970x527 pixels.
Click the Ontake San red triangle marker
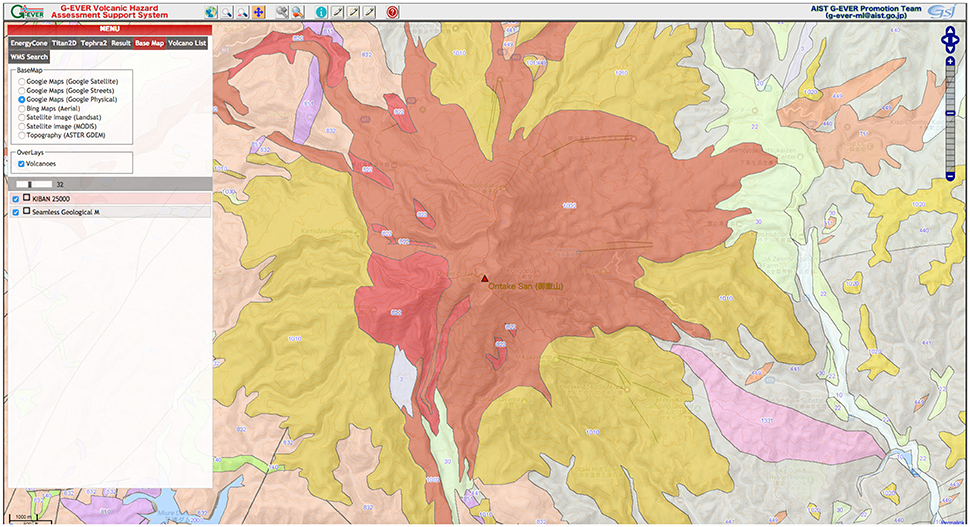[x=484, y=278]
